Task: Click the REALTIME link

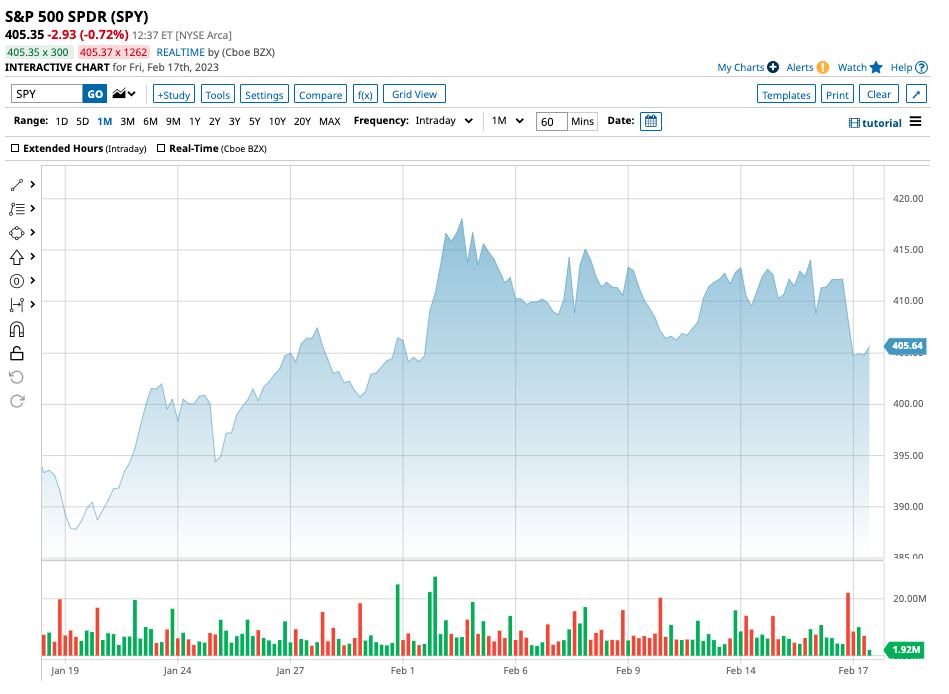Action: [180, 52]
